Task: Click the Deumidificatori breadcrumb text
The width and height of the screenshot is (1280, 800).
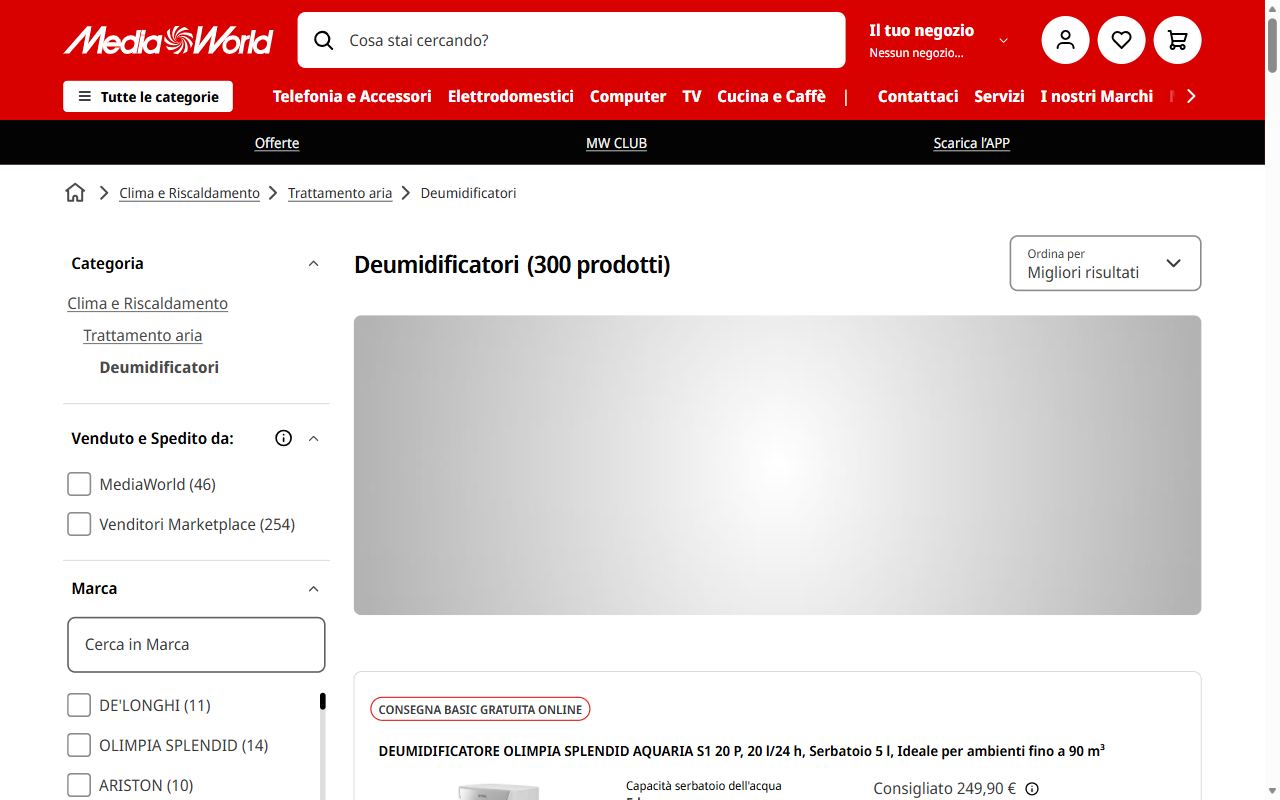Action: pos(468,193)
